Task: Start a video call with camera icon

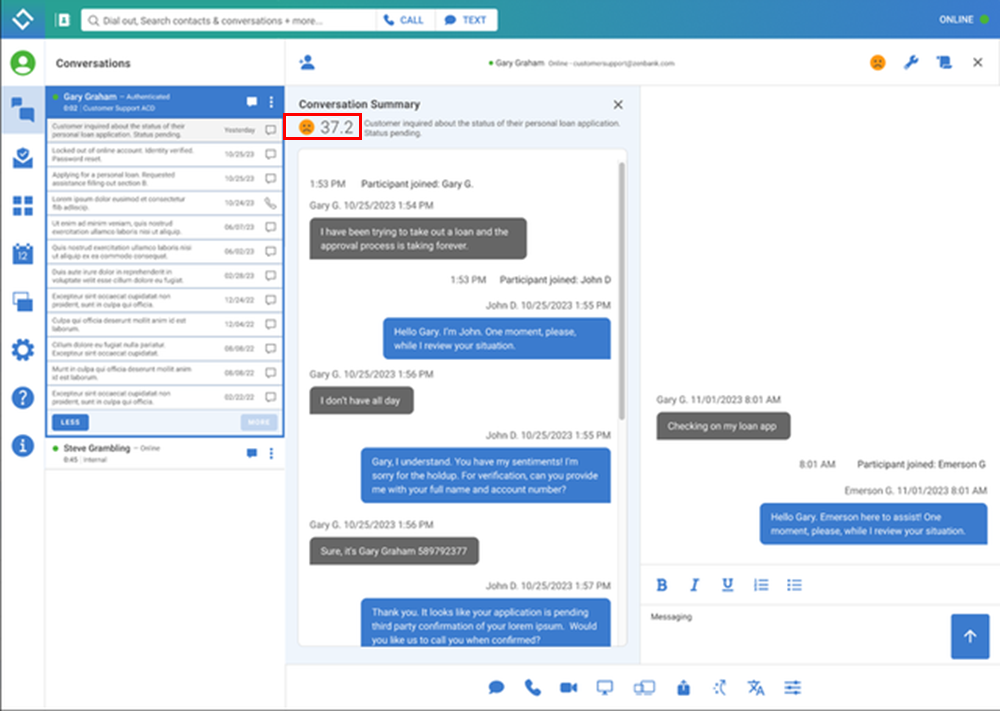Action: pyautogui.click(x=569, y=688)
